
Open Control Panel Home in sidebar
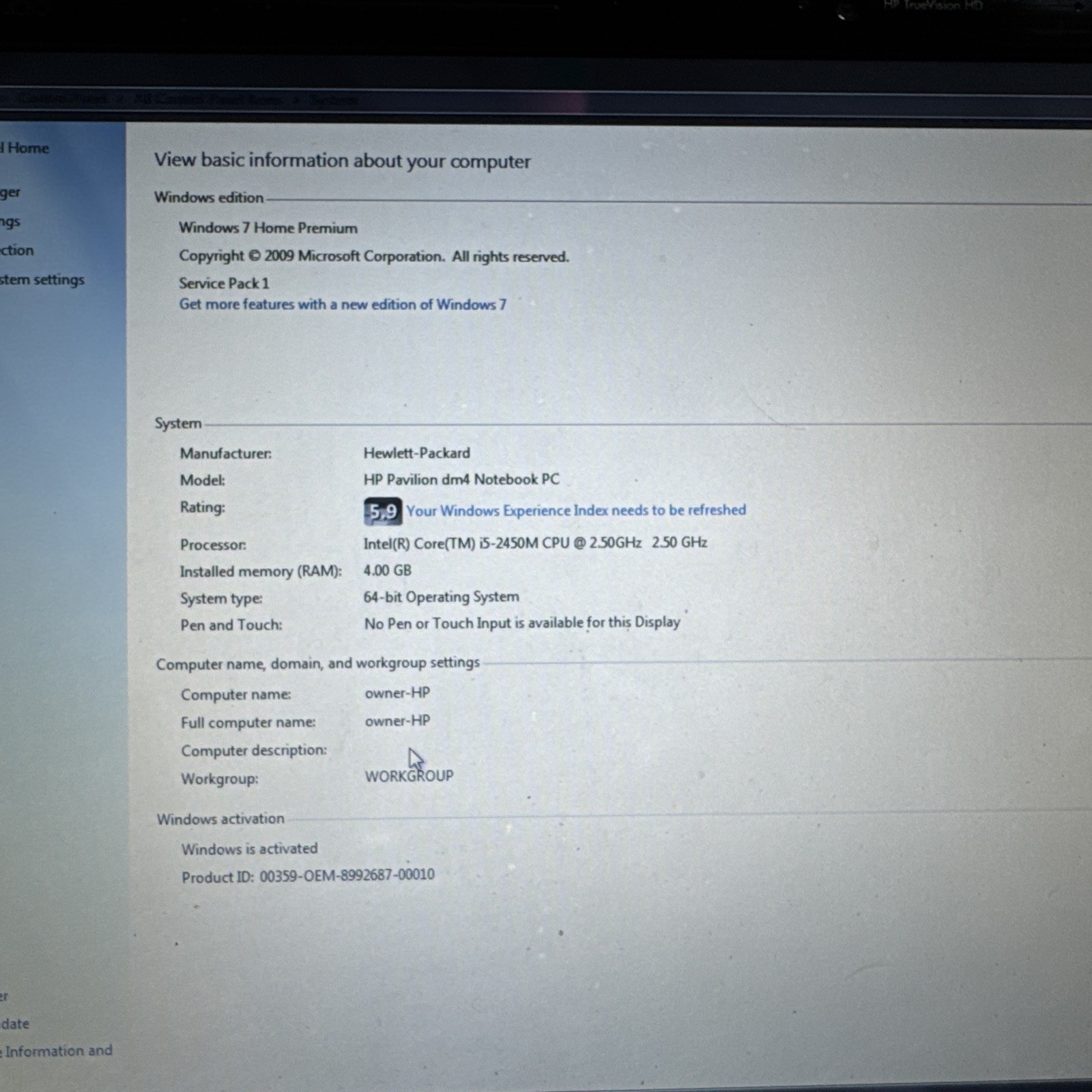tap(25, 148)
